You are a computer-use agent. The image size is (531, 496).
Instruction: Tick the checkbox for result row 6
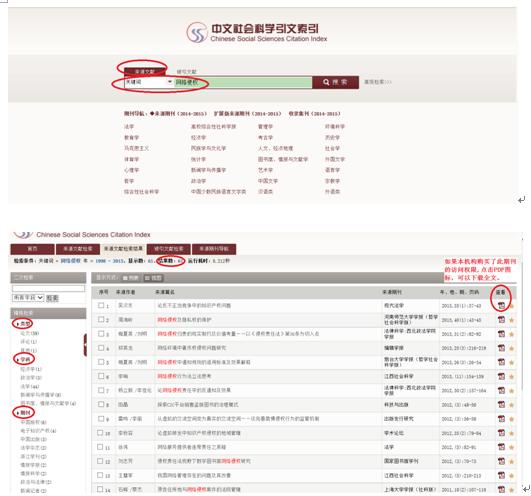[101, 376]
